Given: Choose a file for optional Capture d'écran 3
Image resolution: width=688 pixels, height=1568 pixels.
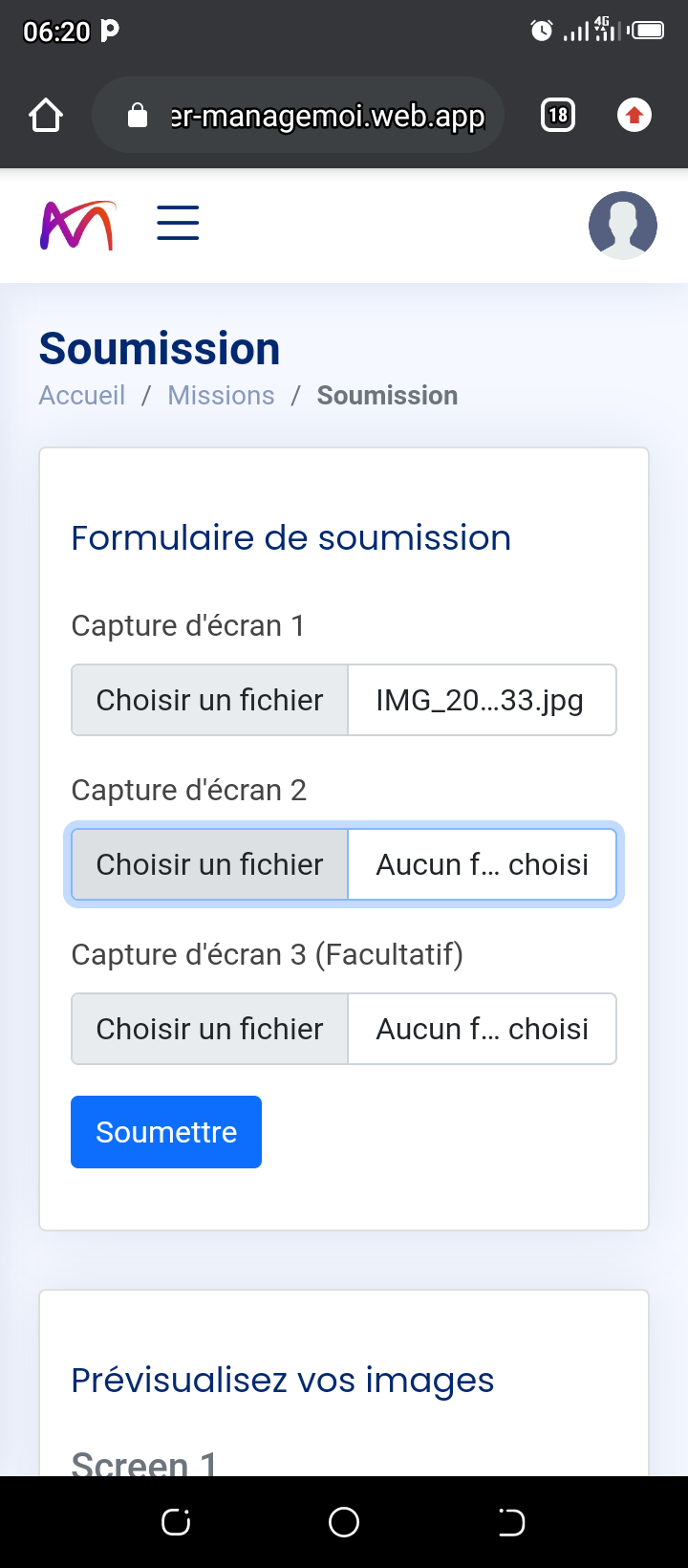Looking at the screenshot, I should 210,1029.
